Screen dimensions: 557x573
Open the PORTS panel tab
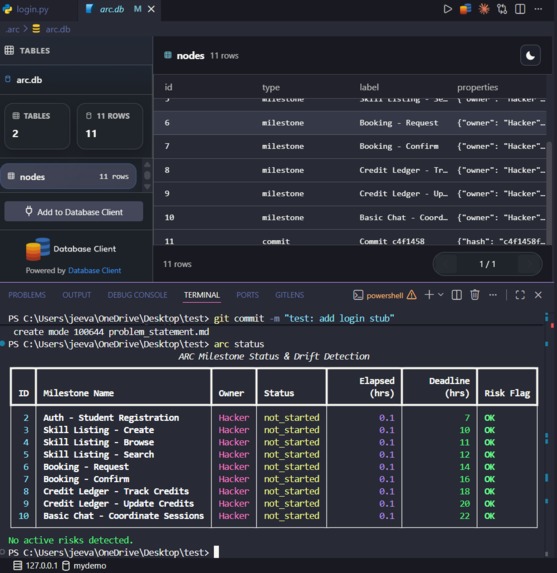pos(247,295)
